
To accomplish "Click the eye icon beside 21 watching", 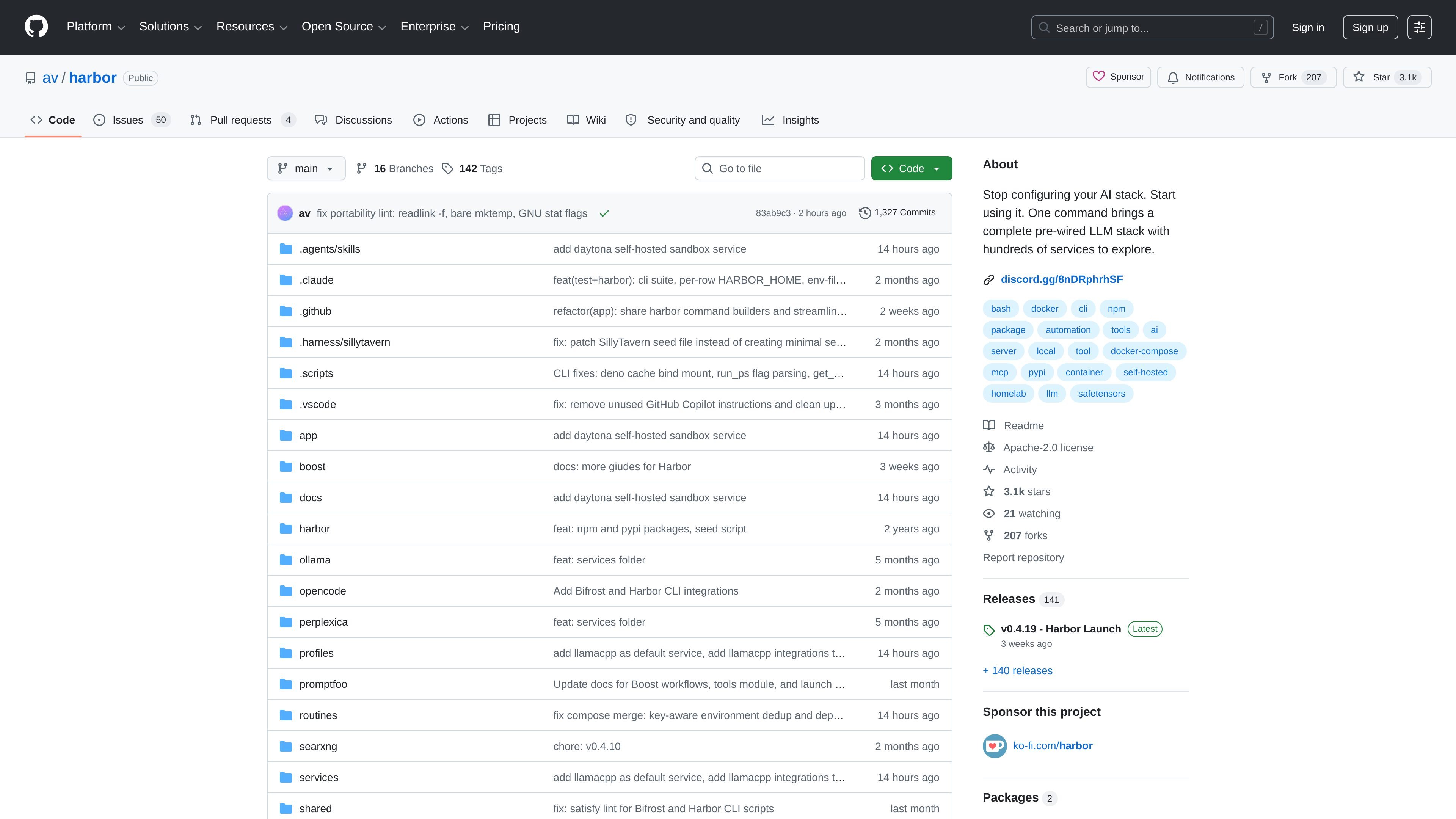I will pos(988,513).
